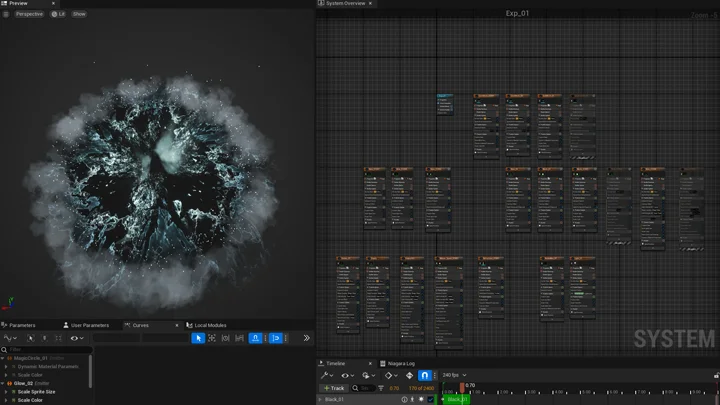The width and height of the screenshot is (720, 405).
Task: Toggle the Black_01 track enabled checkbox
Action: click(x=430, y=399)
